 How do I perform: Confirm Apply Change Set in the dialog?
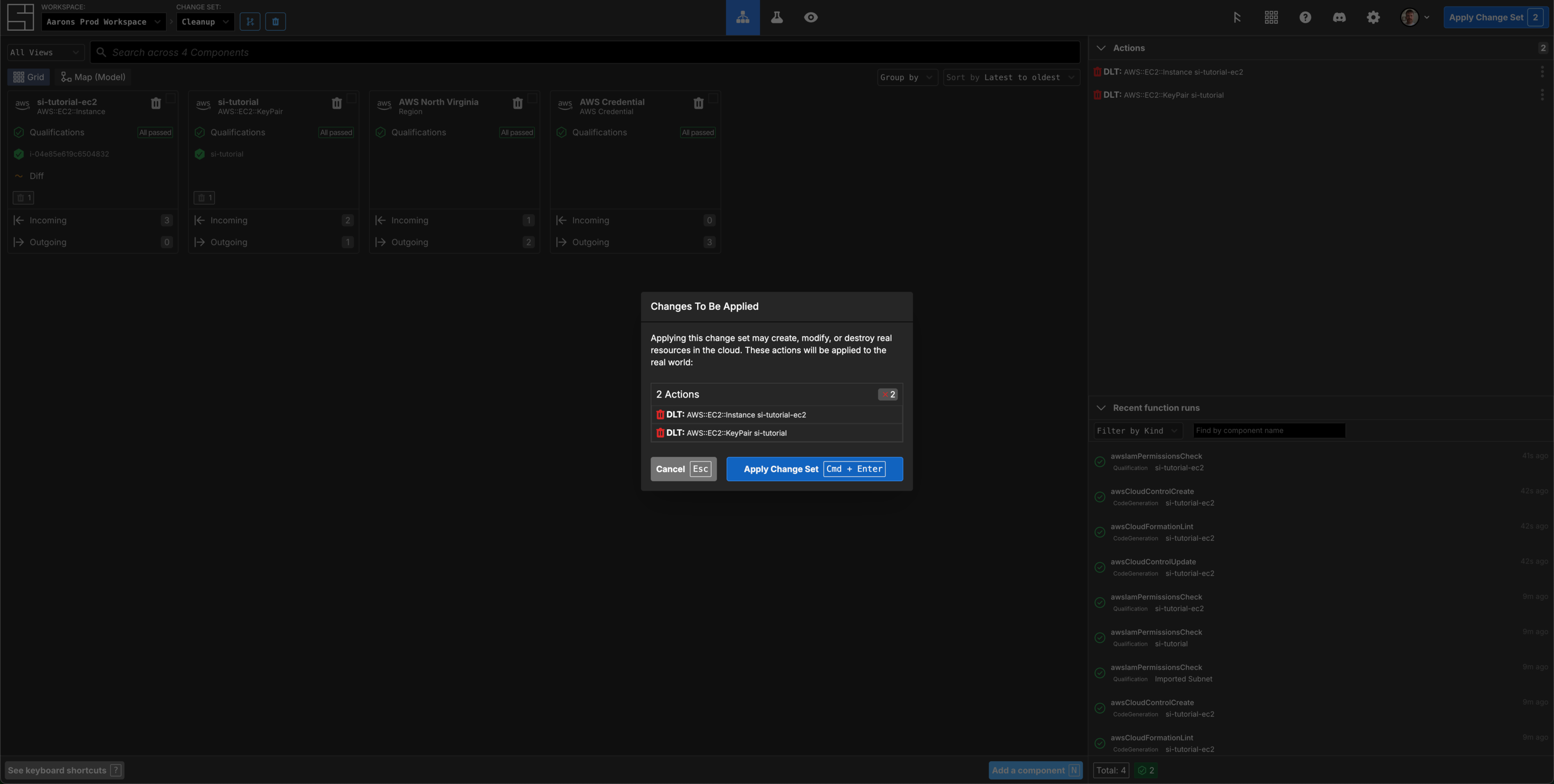[815, 469]
